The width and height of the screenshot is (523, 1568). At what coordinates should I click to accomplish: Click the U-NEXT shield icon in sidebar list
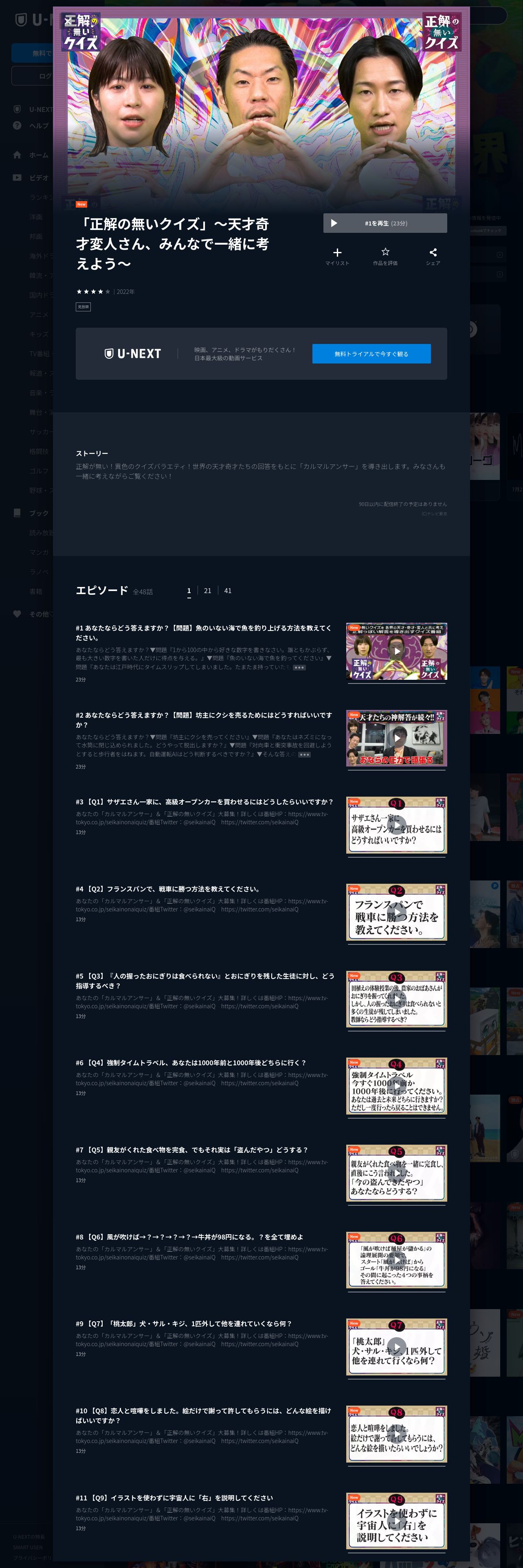17,109
